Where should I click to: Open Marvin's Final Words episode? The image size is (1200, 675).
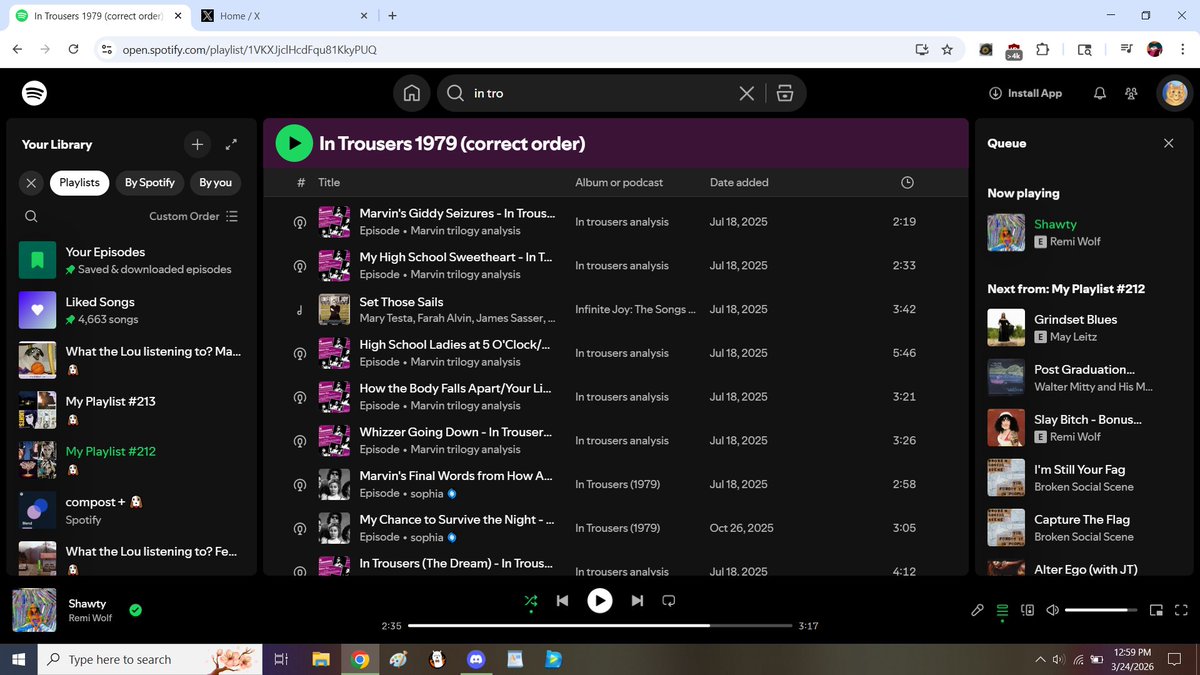456,476
